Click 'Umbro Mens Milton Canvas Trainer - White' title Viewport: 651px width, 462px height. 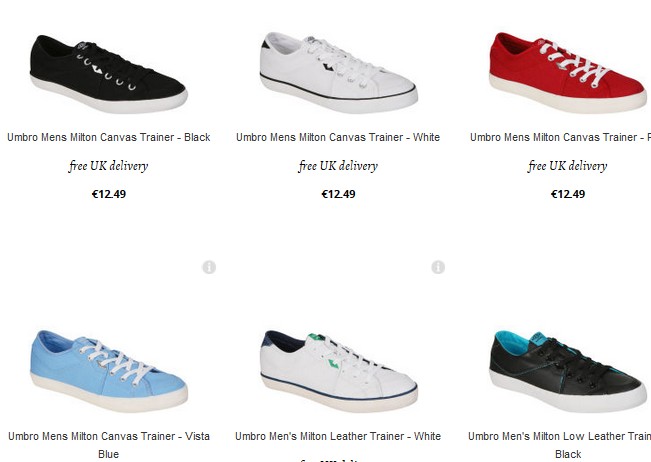[x=338, y=137]
